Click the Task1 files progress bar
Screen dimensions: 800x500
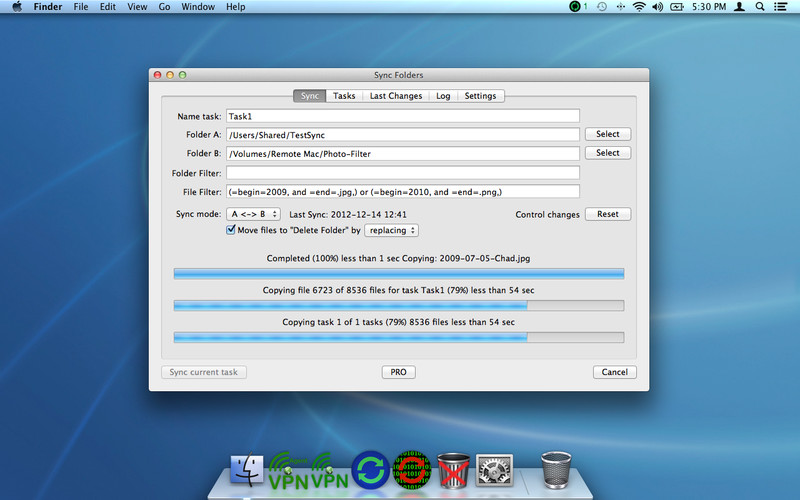point(399,306)
